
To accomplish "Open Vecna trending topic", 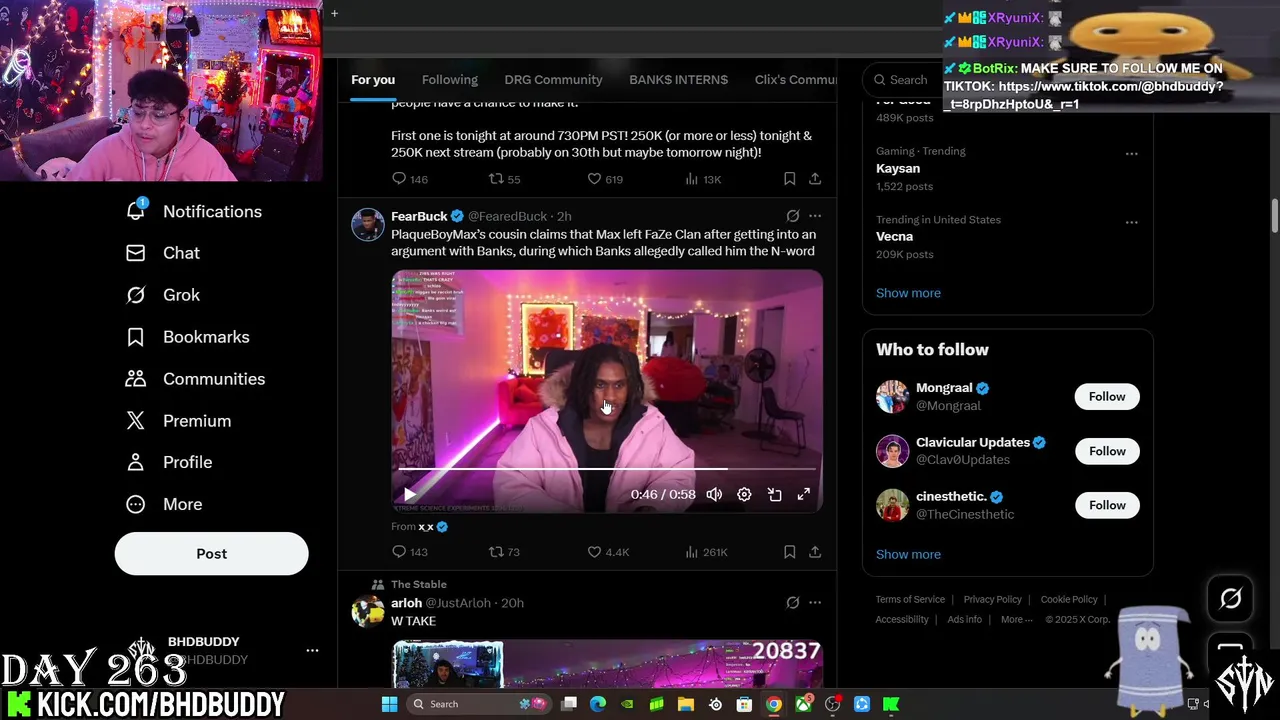I will [894, 236].
